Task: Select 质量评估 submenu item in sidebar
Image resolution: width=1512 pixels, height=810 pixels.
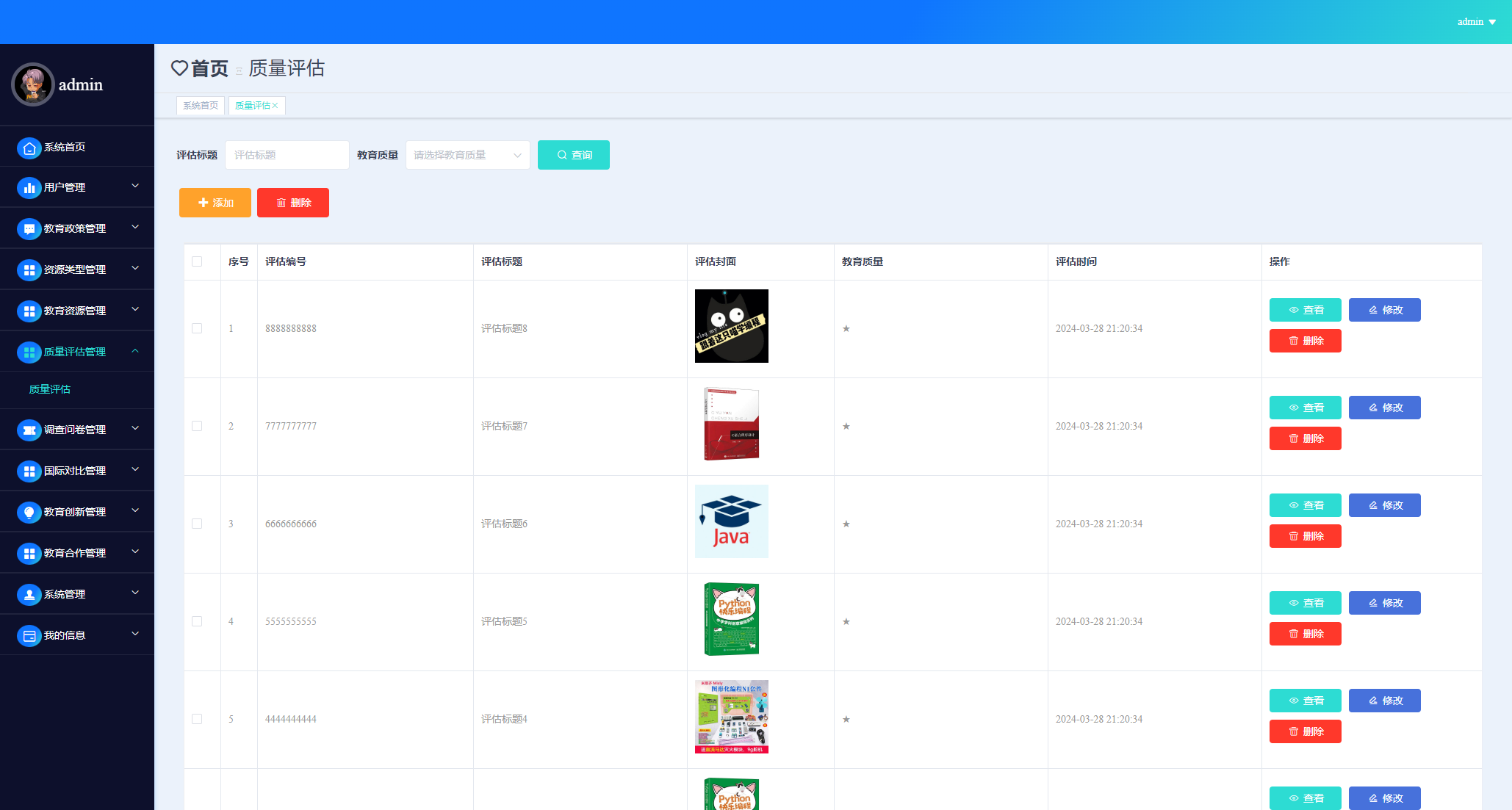Action: pos(50,389)
